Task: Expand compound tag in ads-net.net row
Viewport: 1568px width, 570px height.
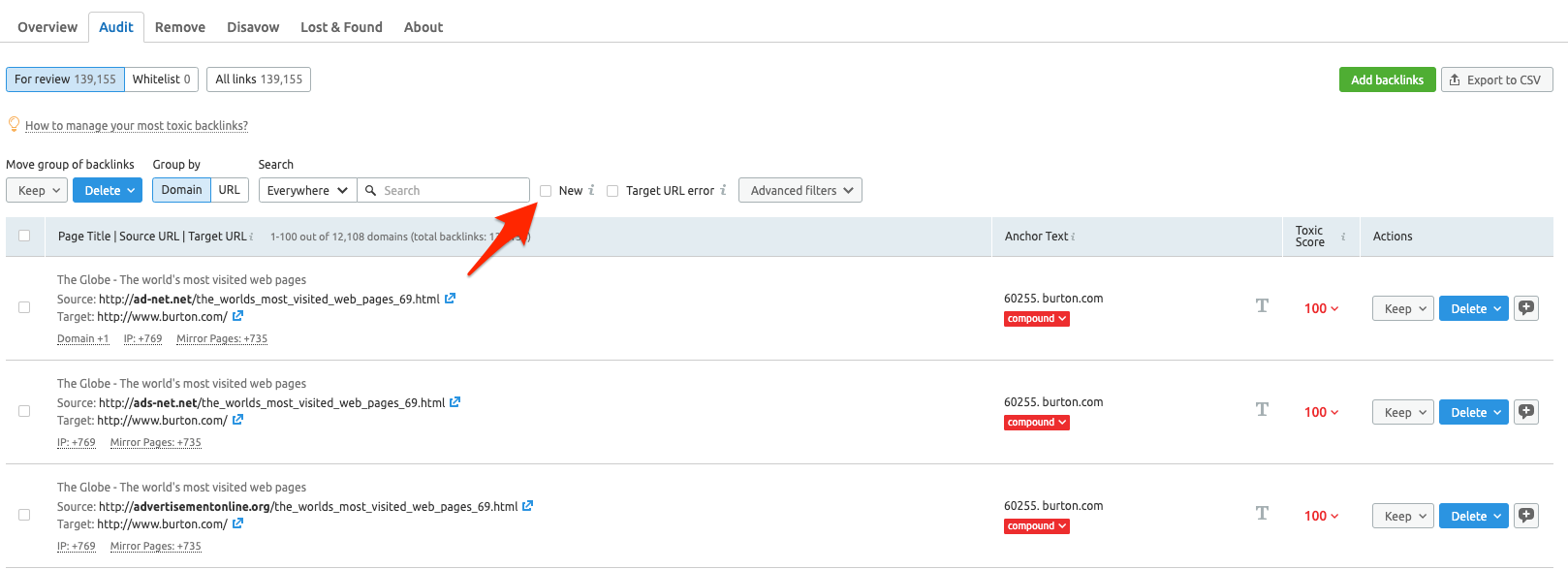Action: pyautogui.click(x=1037, y=423)
